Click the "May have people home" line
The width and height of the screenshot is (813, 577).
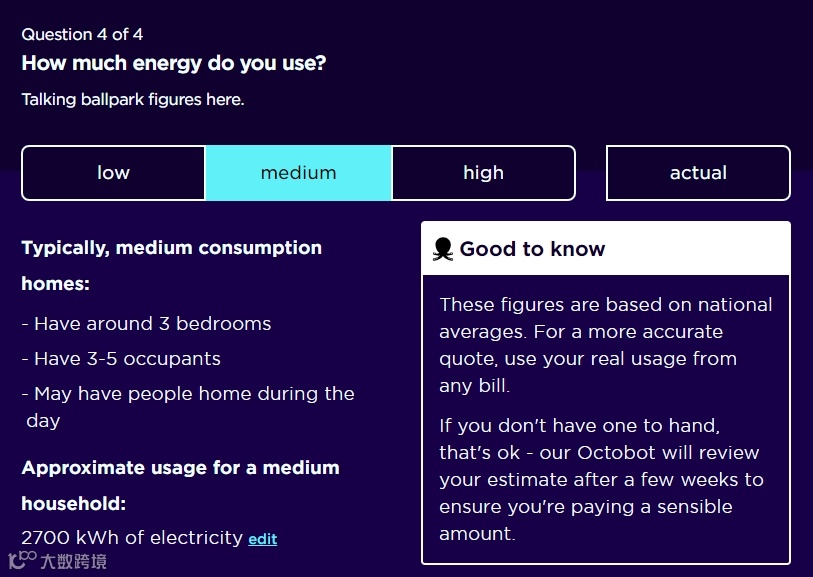(188, 394)
